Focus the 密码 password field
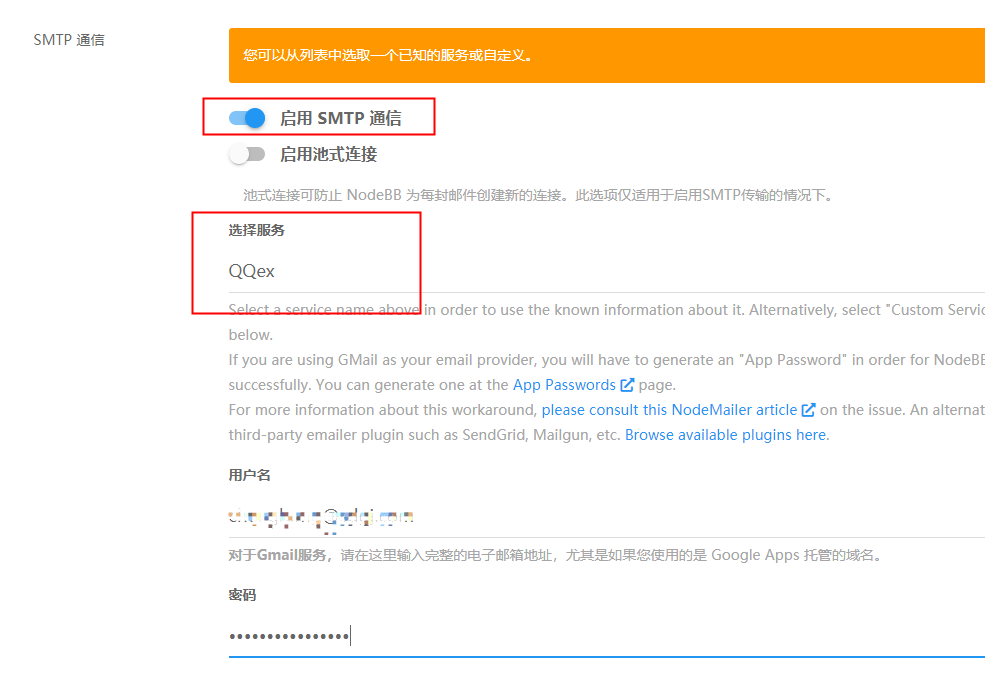 coord(607,637)
